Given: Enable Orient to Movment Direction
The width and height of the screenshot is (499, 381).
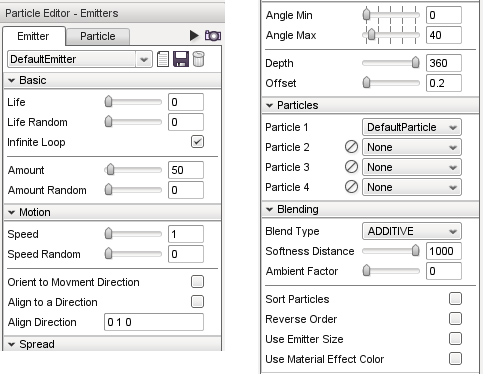Looking at the screenshot, I should pyautogui.click(x=197, y=282).
